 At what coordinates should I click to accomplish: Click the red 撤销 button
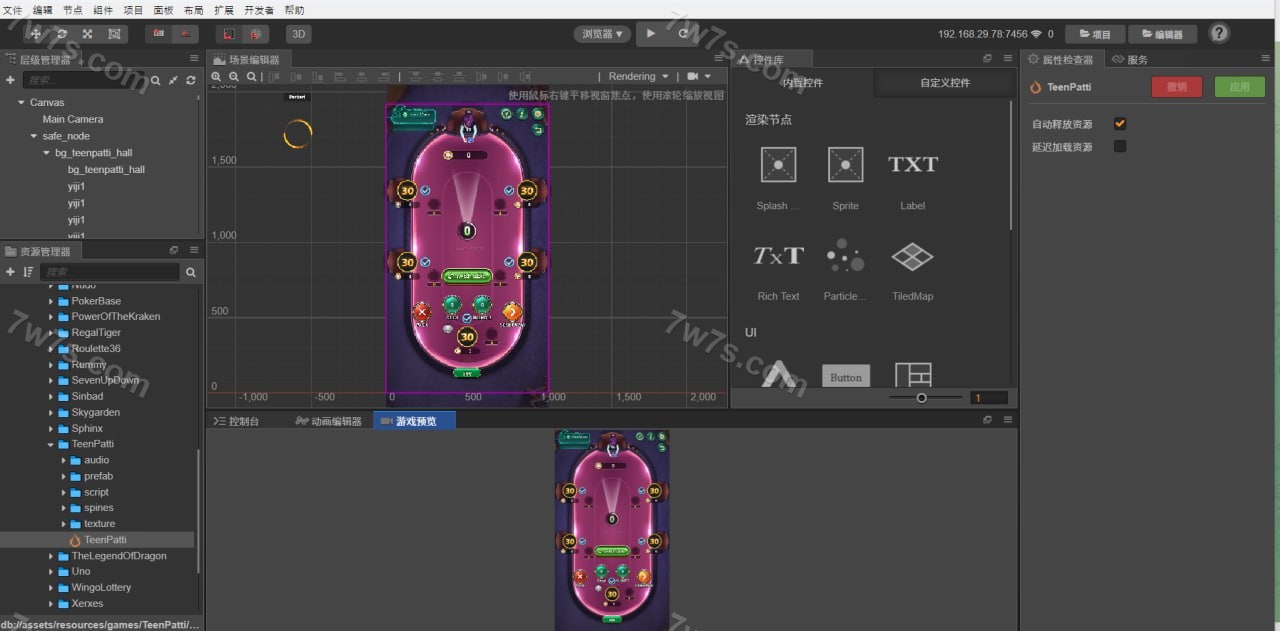click(1177, 87)
